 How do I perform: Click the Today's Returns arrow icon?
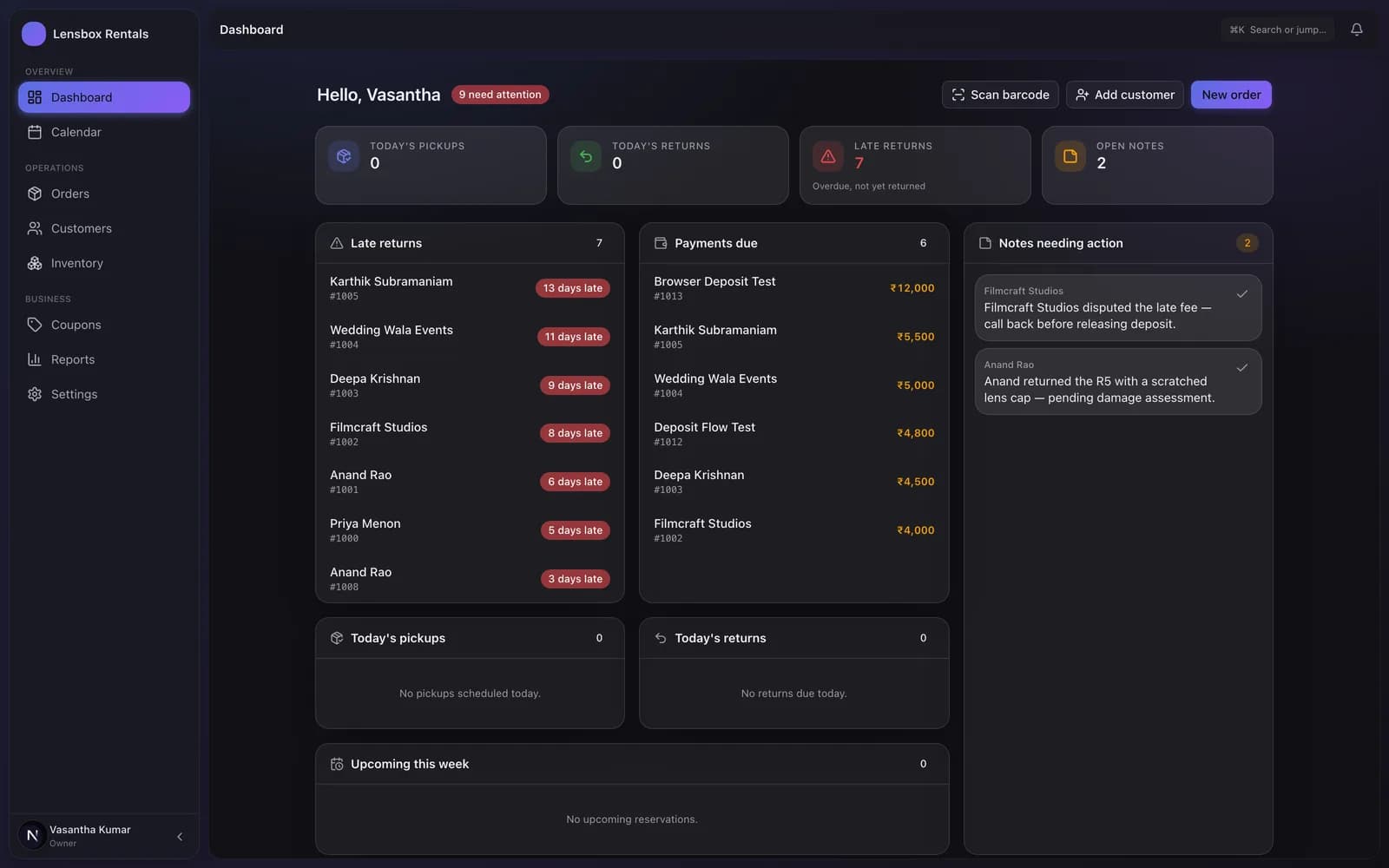586,156
